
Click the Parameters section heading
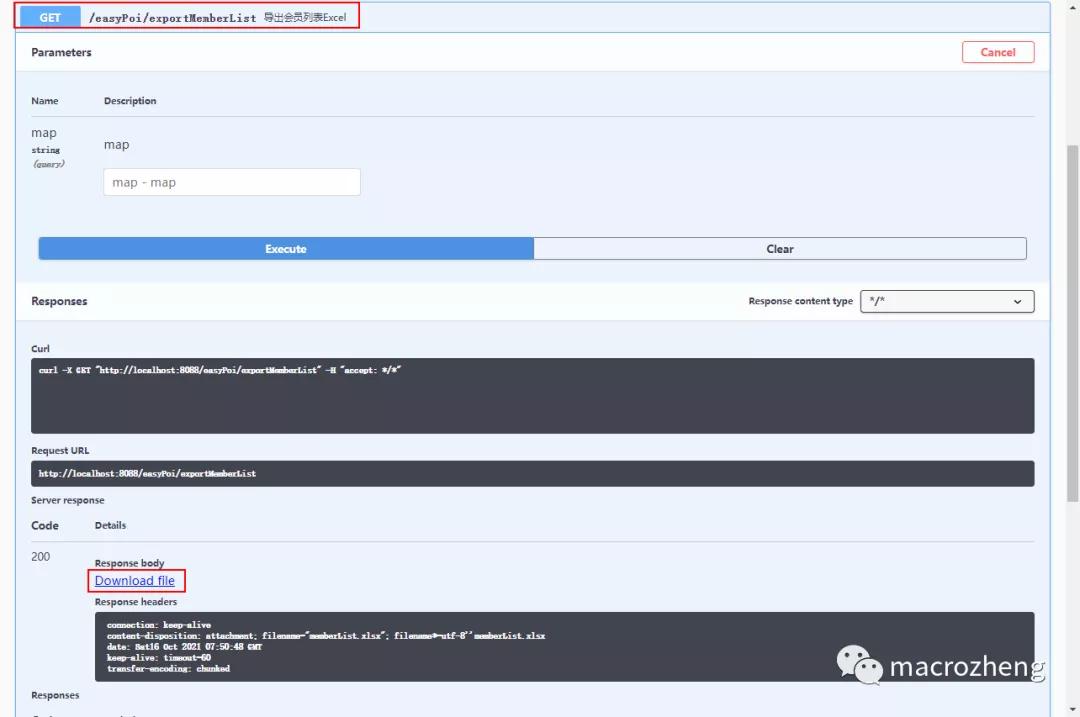click(x=61, y=52)
